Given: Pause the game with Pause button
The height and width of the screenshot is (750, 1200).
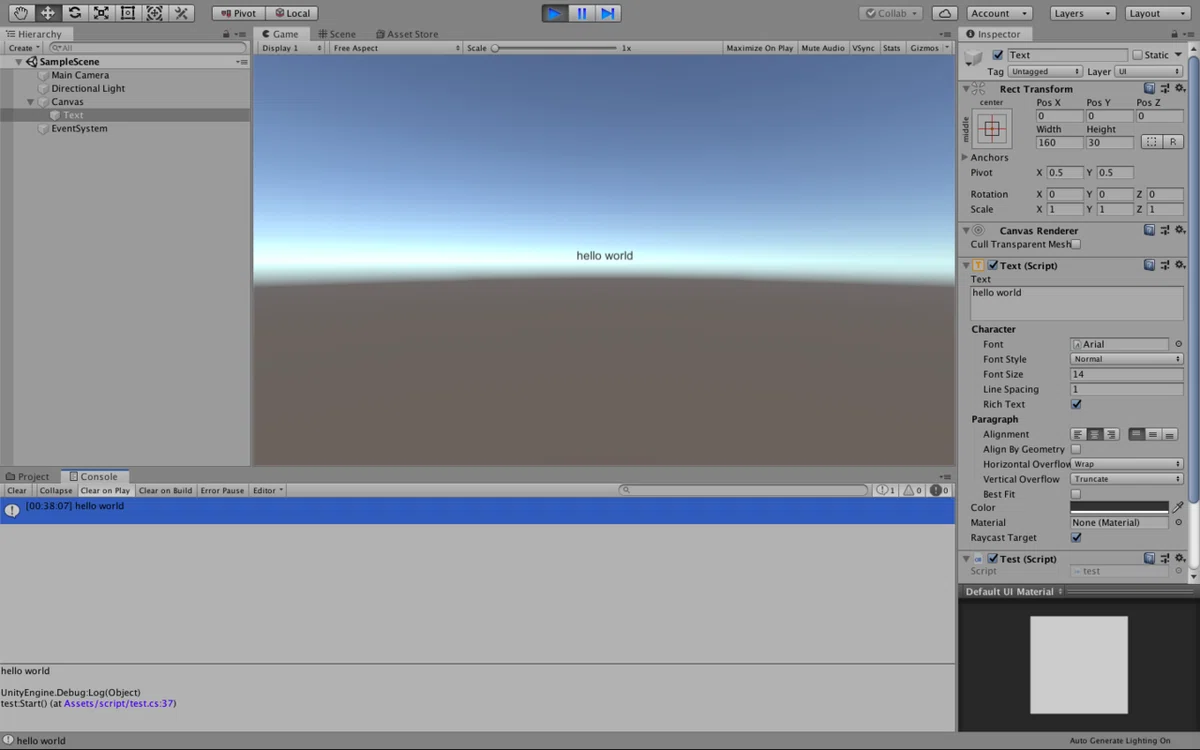Looking at the screenshot, I should coord(581,13).
